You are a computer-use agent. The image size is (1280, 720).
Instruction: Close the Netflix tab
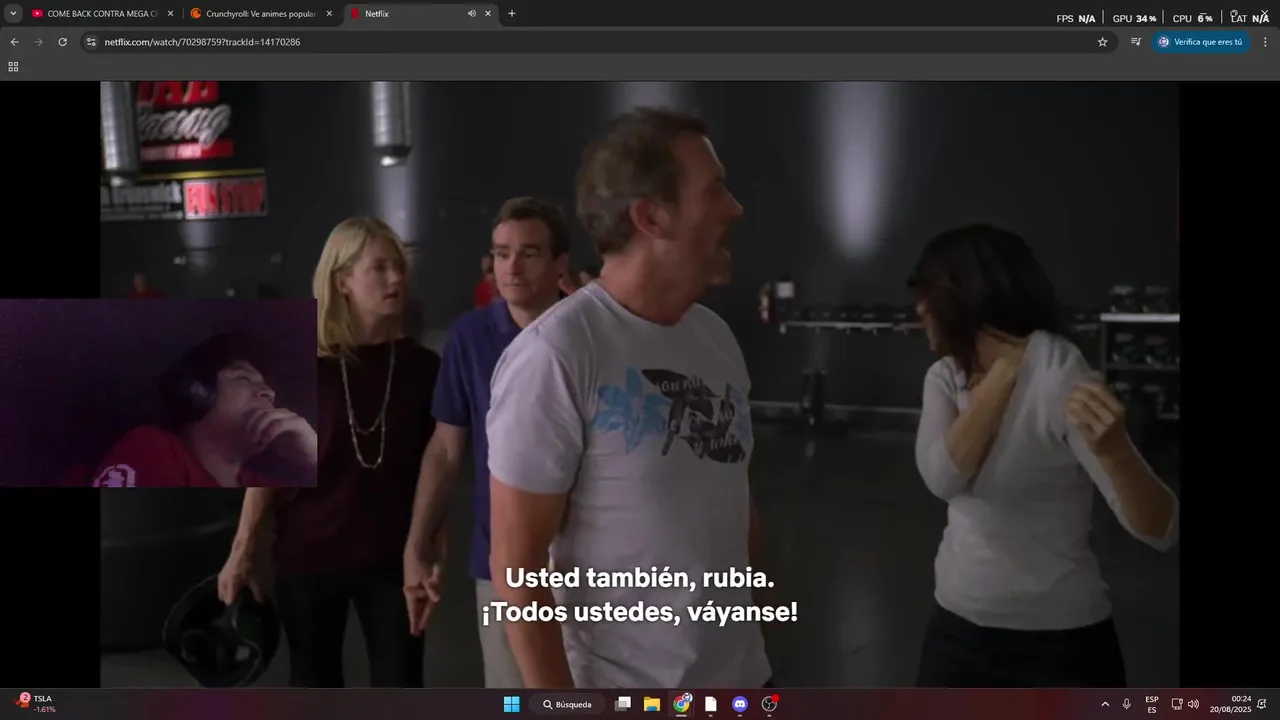tap(488, 14)
